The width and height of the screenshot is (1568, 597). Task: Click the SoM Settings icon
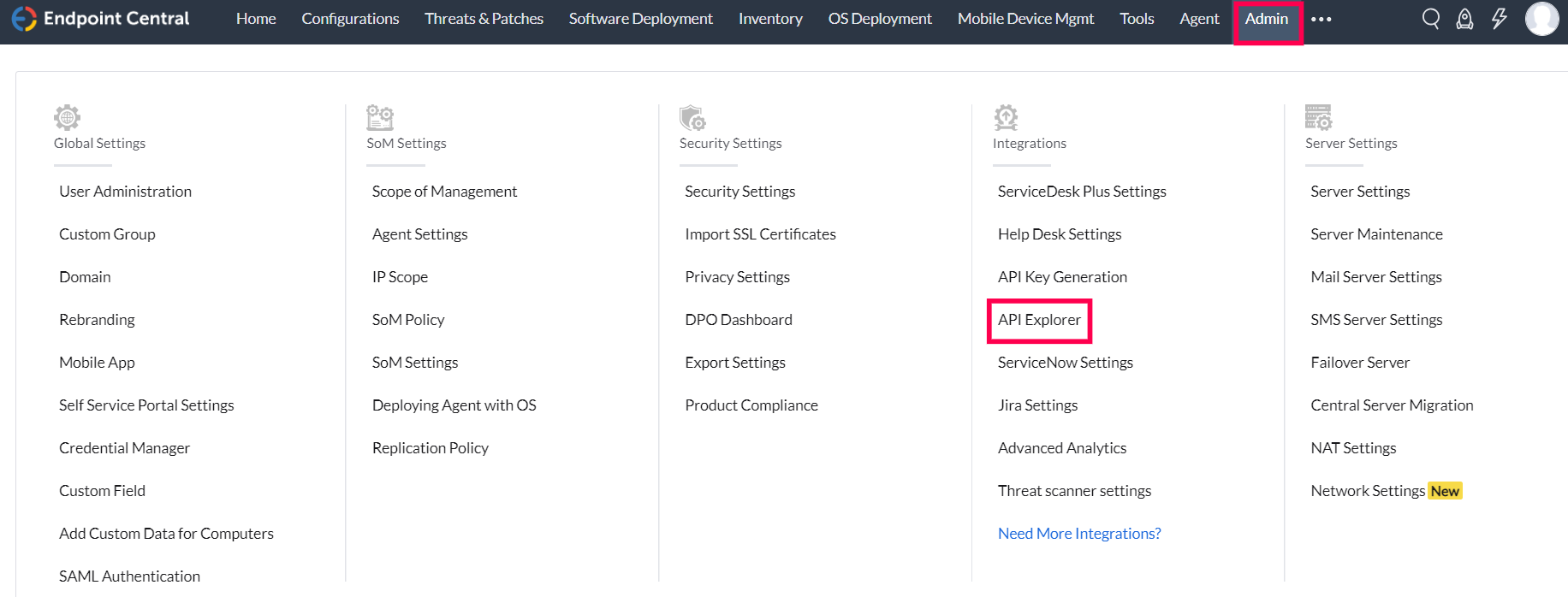pos(380,117)
